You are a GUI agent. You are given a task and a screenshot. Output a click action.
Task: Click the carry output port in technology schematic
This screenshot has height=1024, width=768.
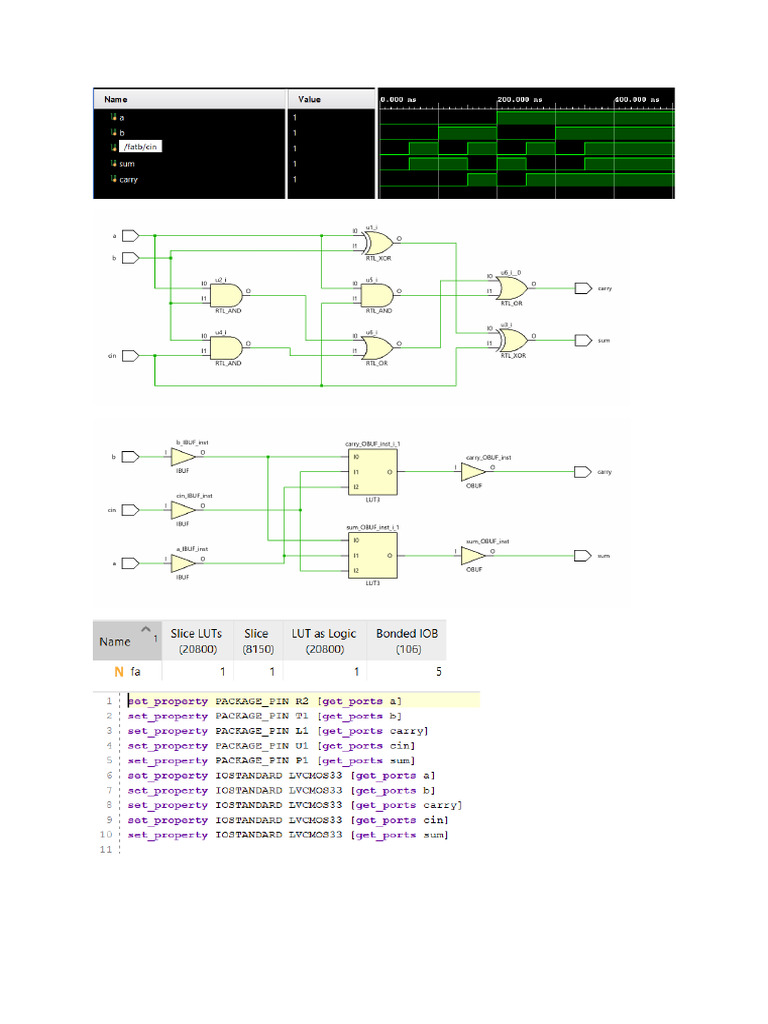pos(583,472)
